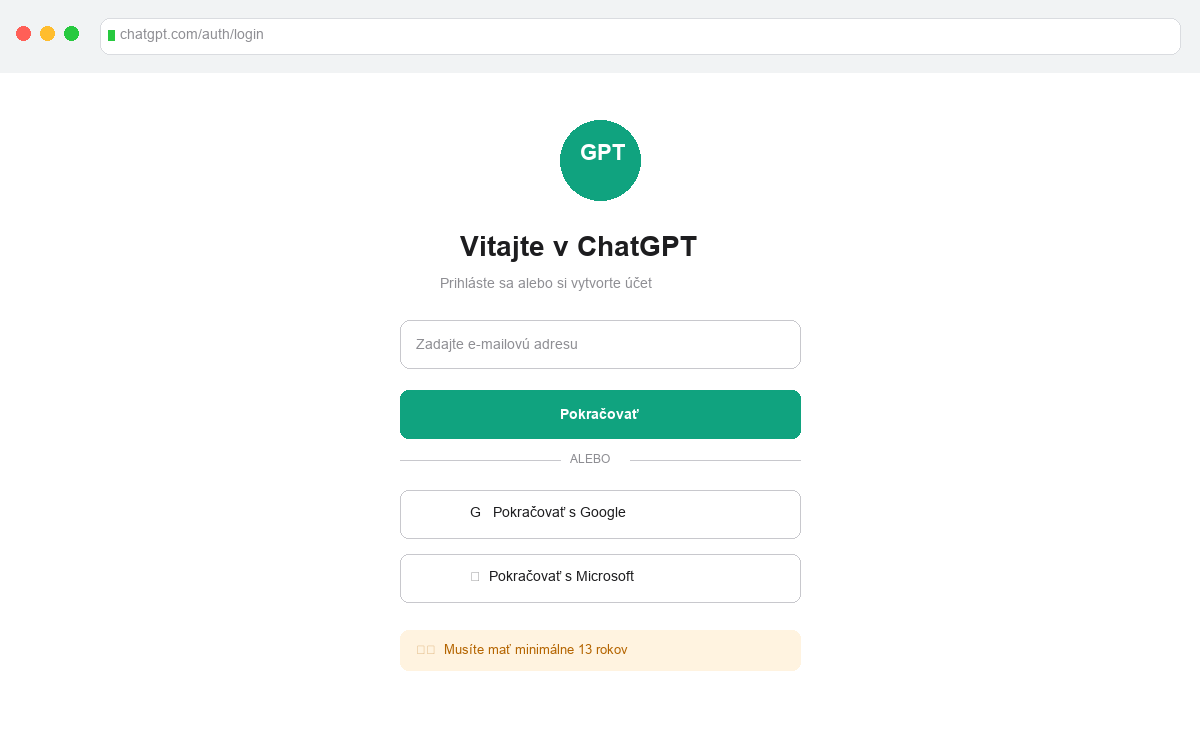Screen dimensions: 1200x750
Task: Click the Vitajte v ChatGPT heading
Action: [578, 246]
